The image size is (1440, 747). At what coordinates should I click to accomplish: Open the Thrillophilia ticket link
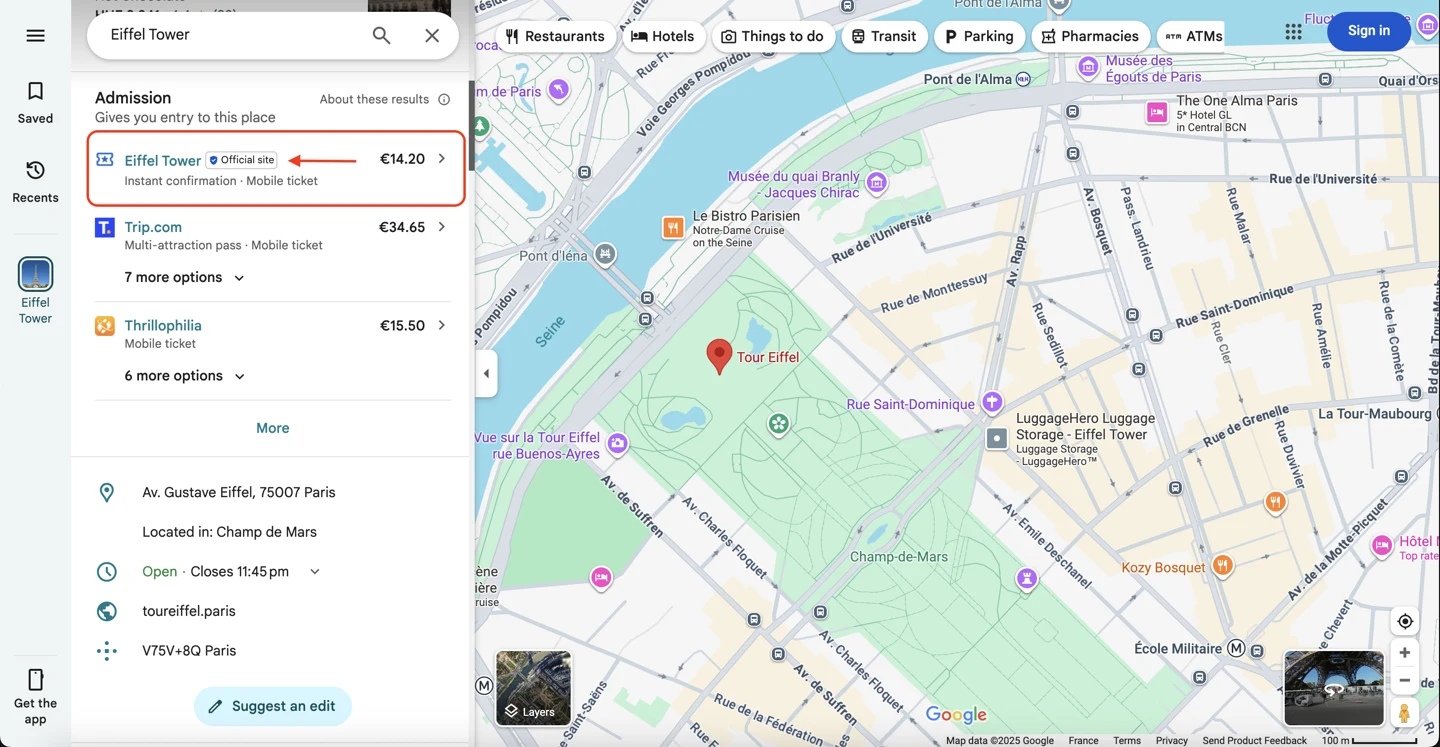click(163, 325)
